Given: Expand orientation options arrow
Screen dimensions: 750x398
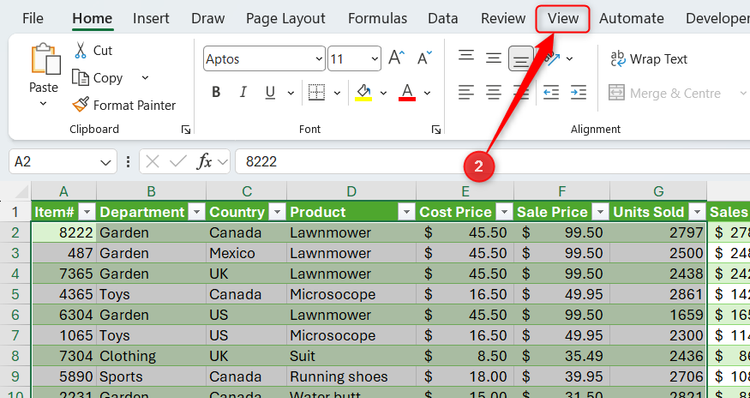Looking at the screenshot, I should 569,59.
